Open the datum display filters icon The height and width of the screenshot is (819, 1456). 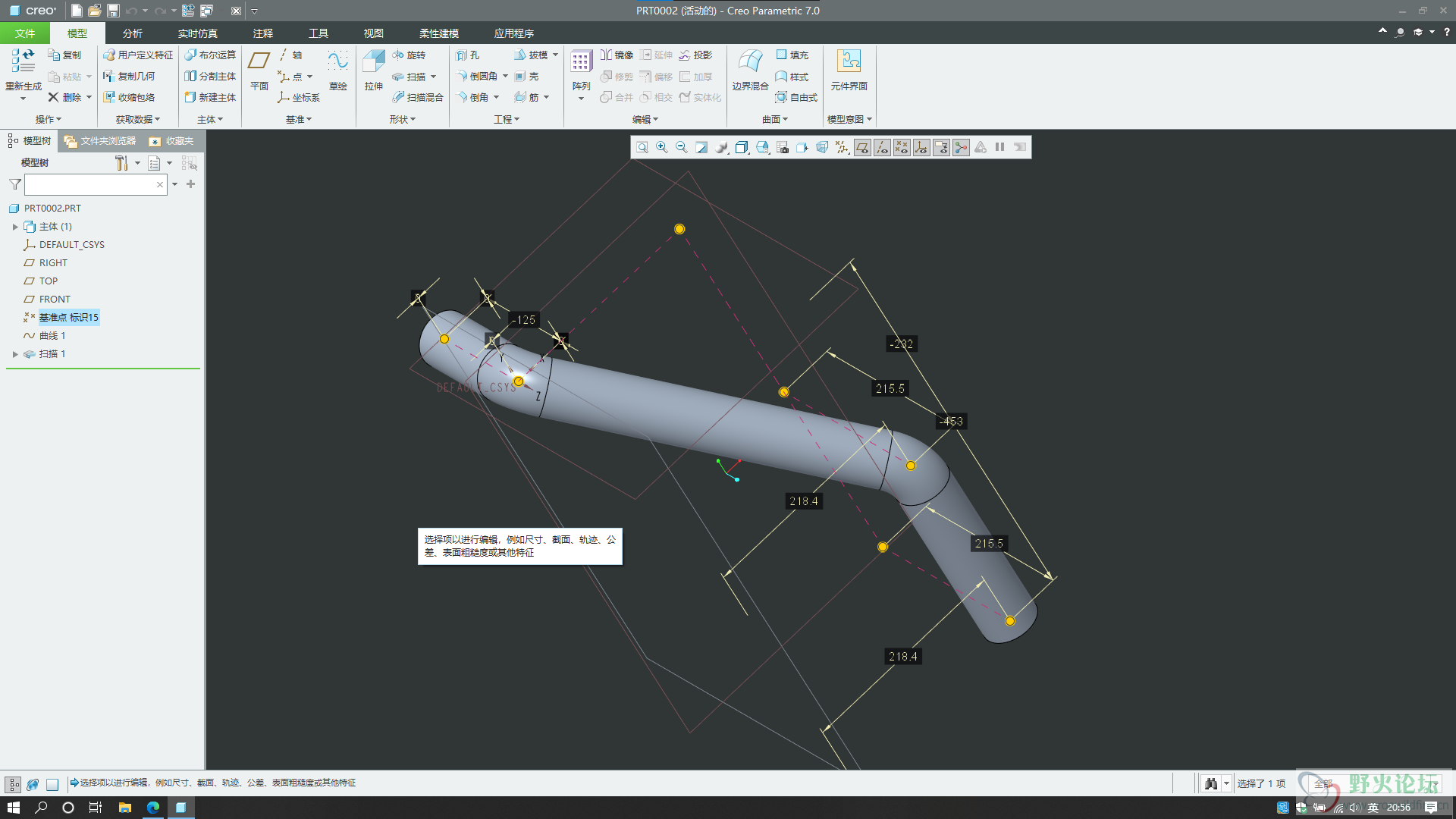842,147
